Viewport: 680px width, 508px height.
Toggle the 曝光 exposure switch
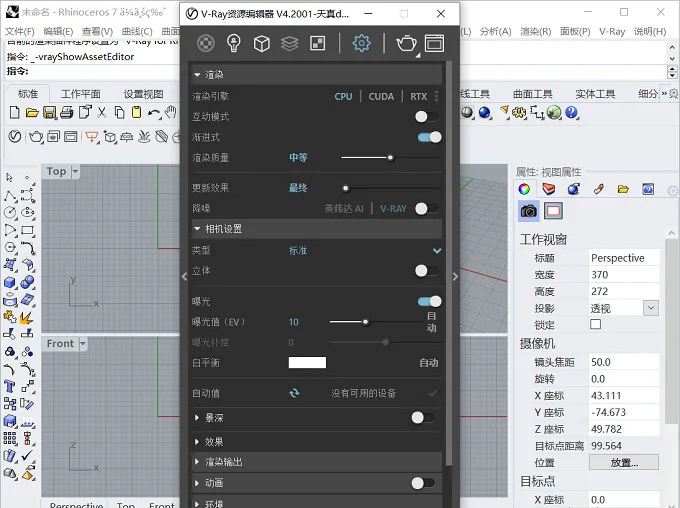[429, 301]
